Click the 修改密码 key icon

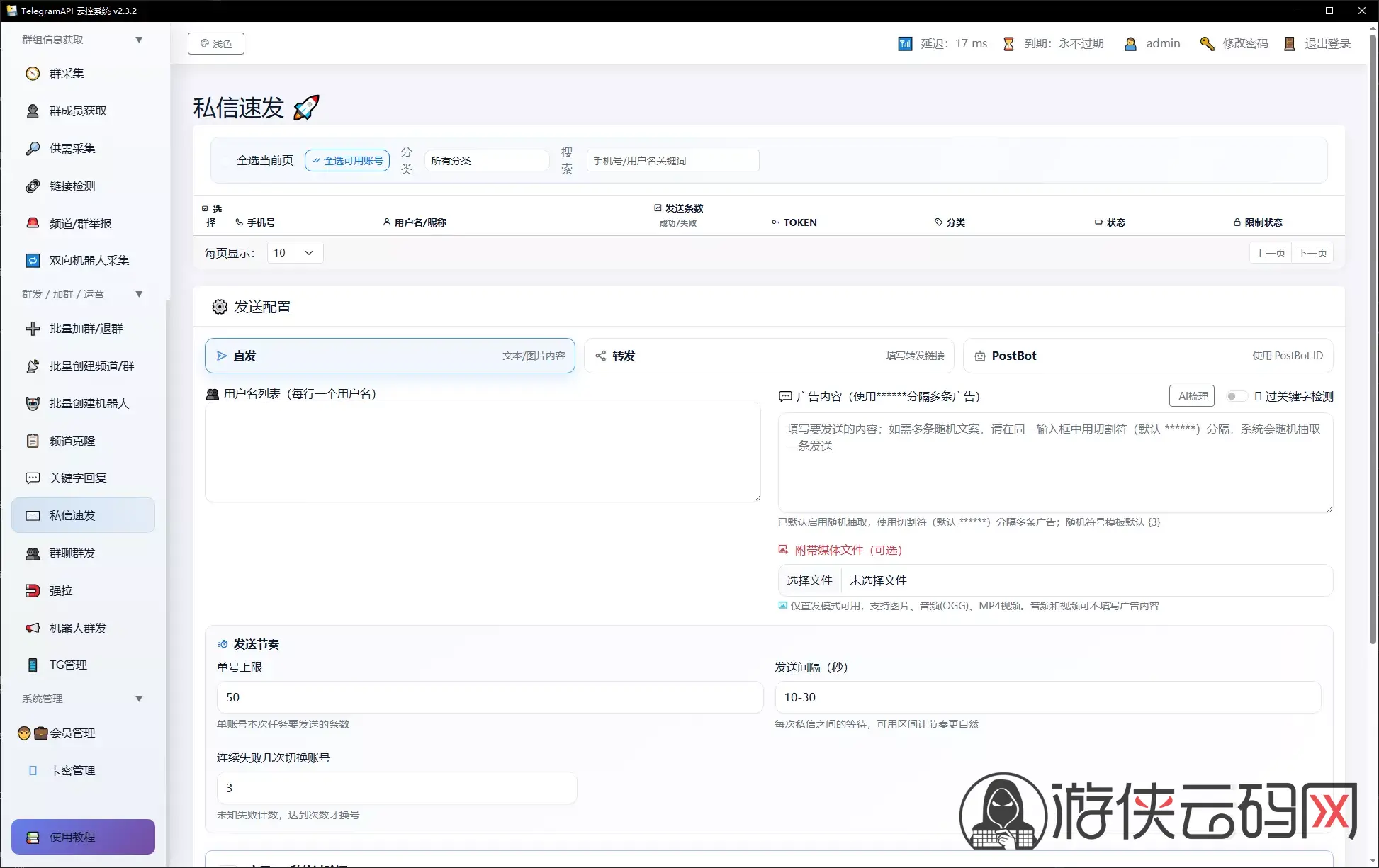(1207, 44)
